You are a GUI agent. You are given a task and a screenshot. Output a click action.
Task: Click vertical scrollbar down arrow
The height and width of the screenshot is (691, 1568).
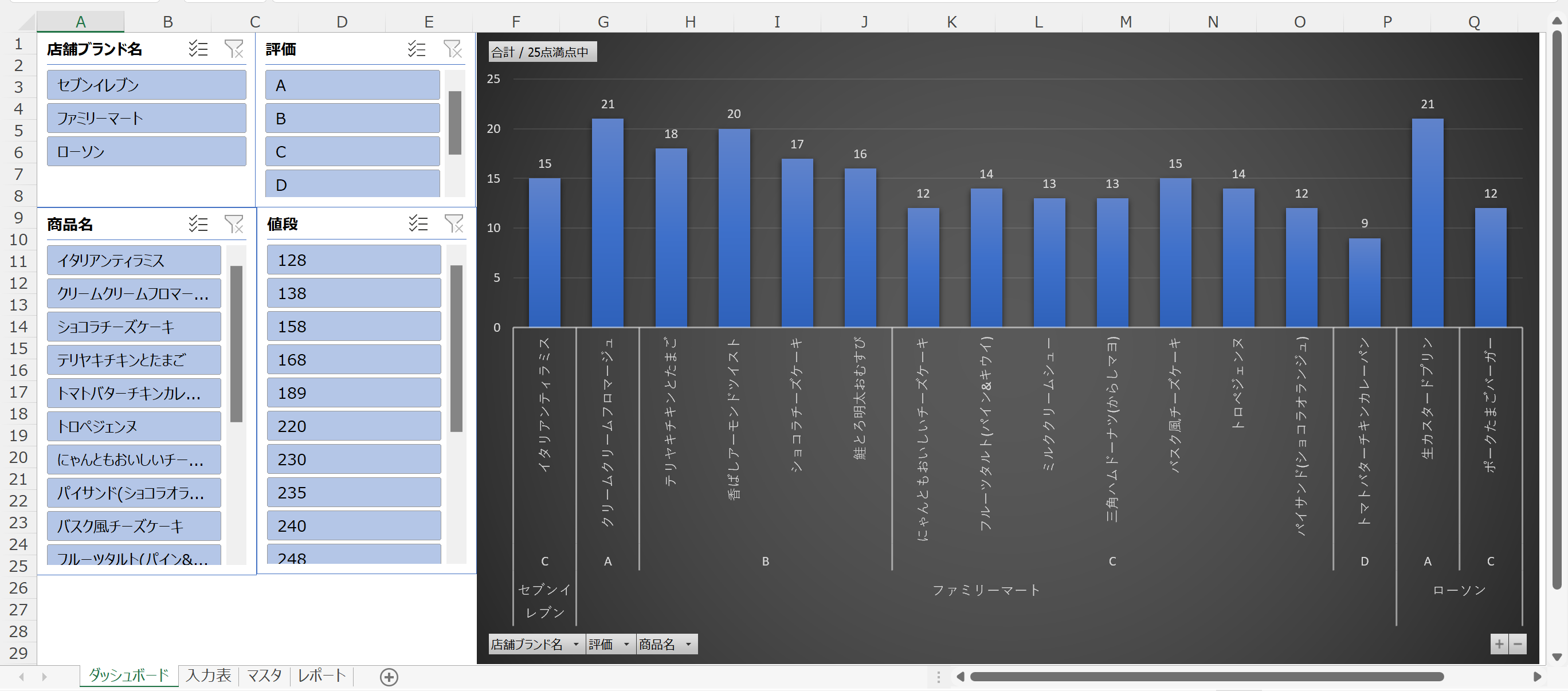[x=1557, y=657]
